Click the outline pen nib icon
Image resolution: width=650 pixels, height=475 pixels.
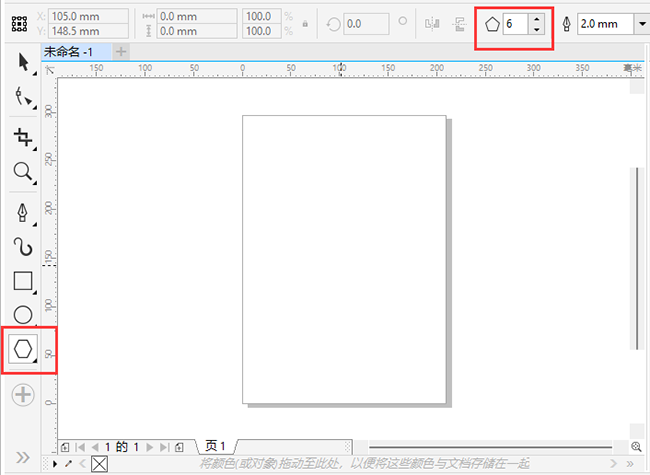[566, 24]
